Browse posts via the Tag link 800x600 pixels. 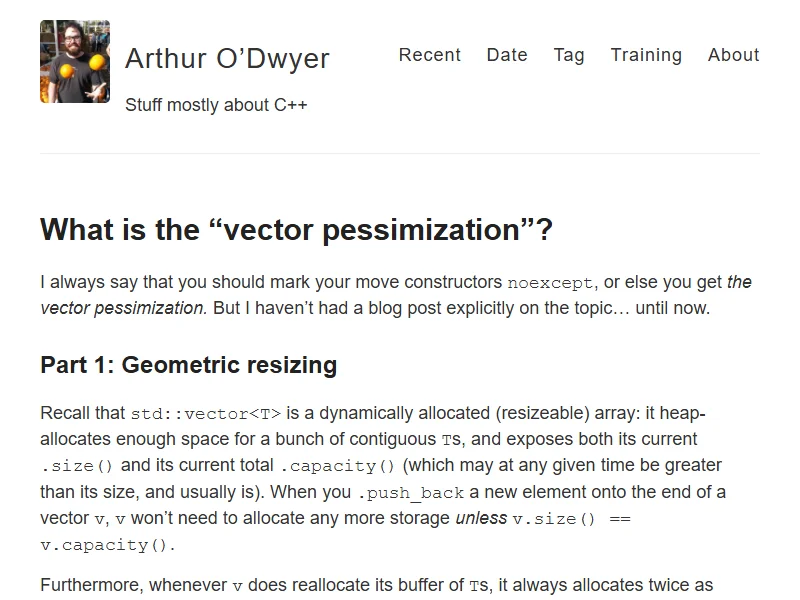[569, 55]
